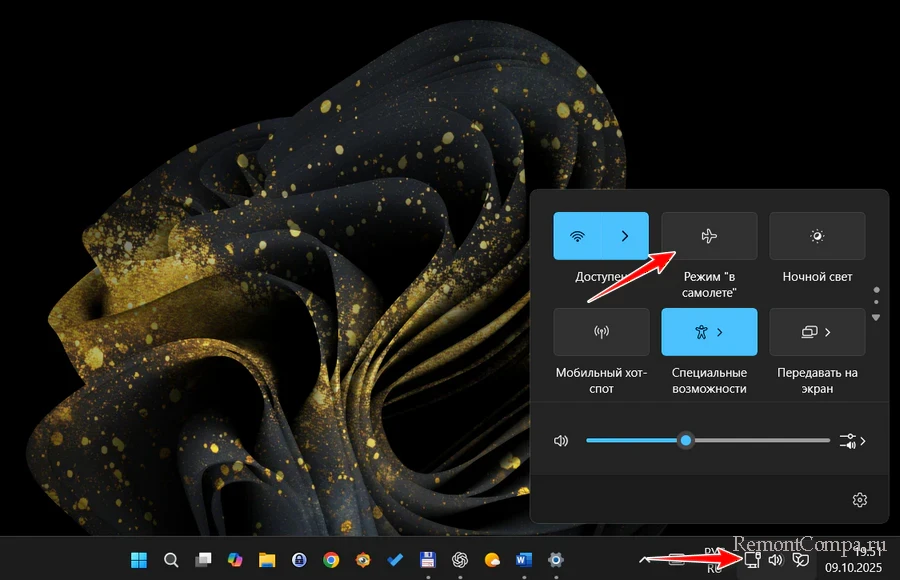Toggle Wi-Fi on or off
The image size is (900, 580).
578,237
